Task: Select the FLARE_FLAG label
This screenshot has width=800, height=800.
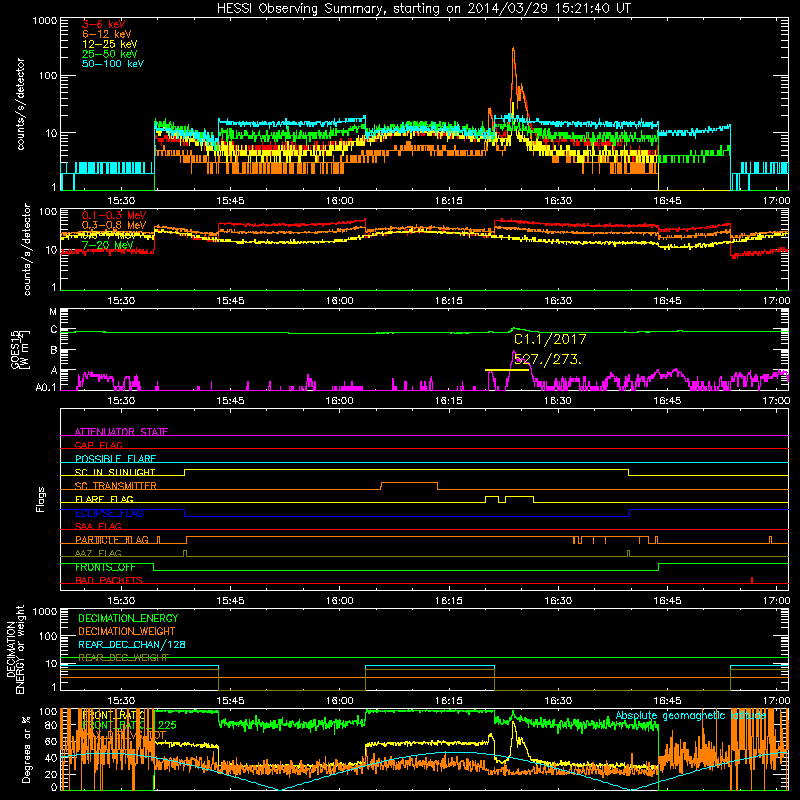Action: click(x=104, y=499)
